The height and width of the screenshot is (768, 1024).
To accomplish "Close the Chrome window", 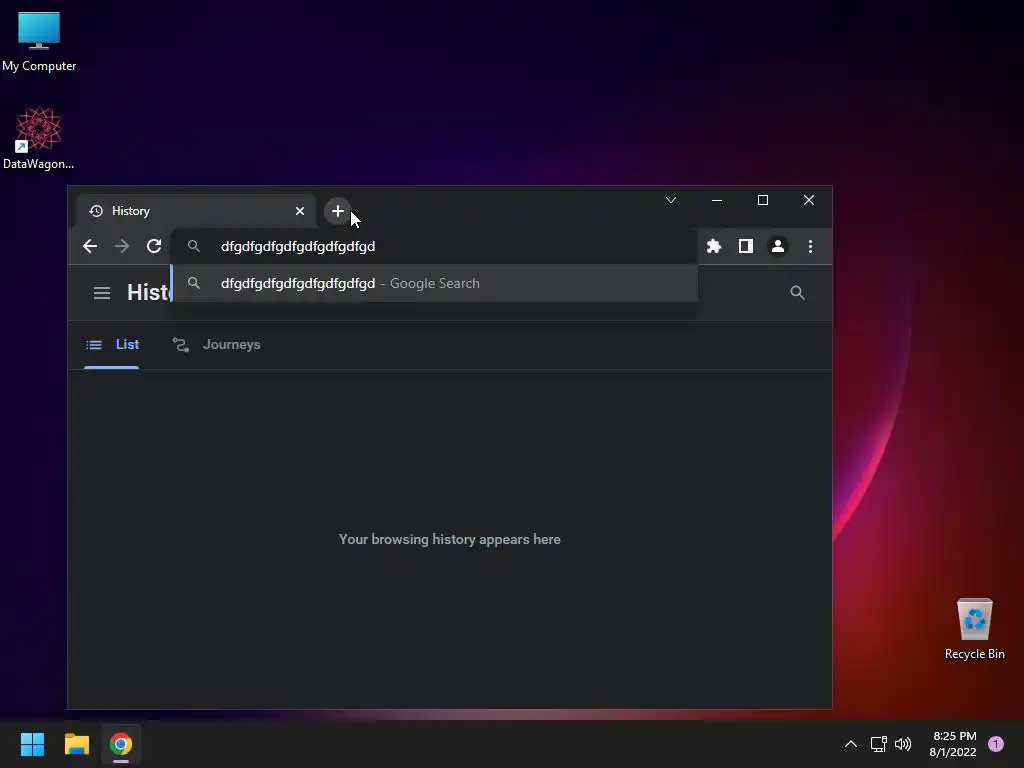I will click(809, 200).
